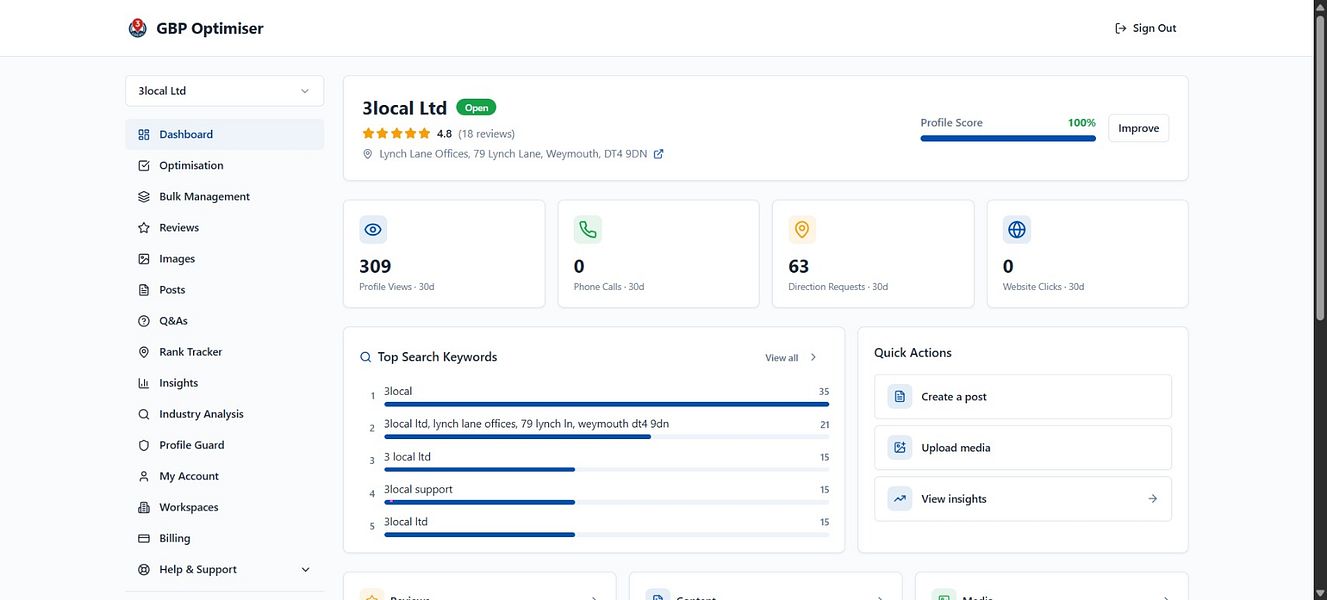
Task: Click the '(18 reviews)' text
Action: tap(487, 133)
